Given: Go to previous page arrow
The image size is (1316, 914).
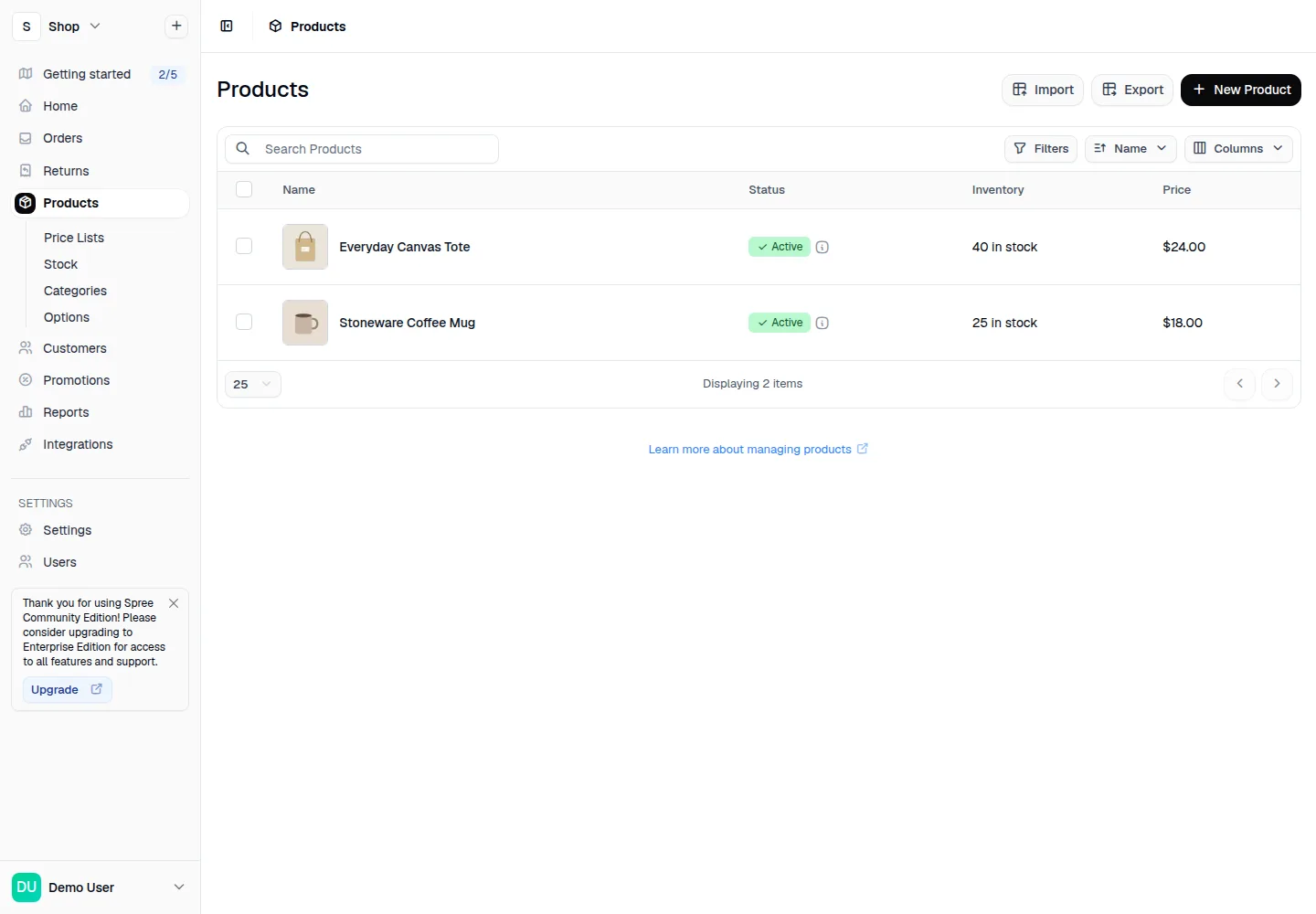Looking at the screenshot, I should (x=1239, y=384).
